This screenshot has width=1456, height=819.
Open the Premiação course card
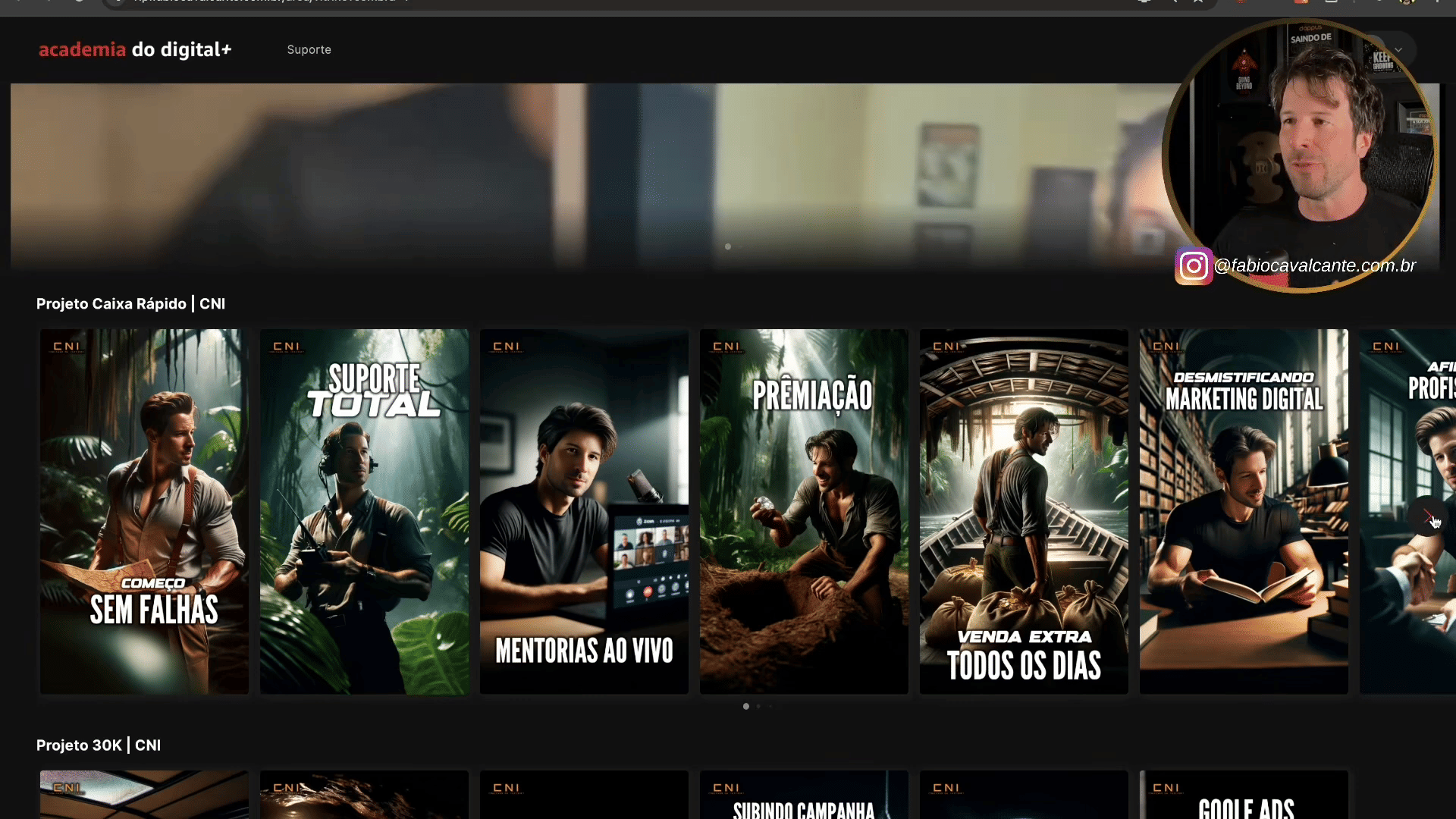pyautogui.click(x=804, y=512)
